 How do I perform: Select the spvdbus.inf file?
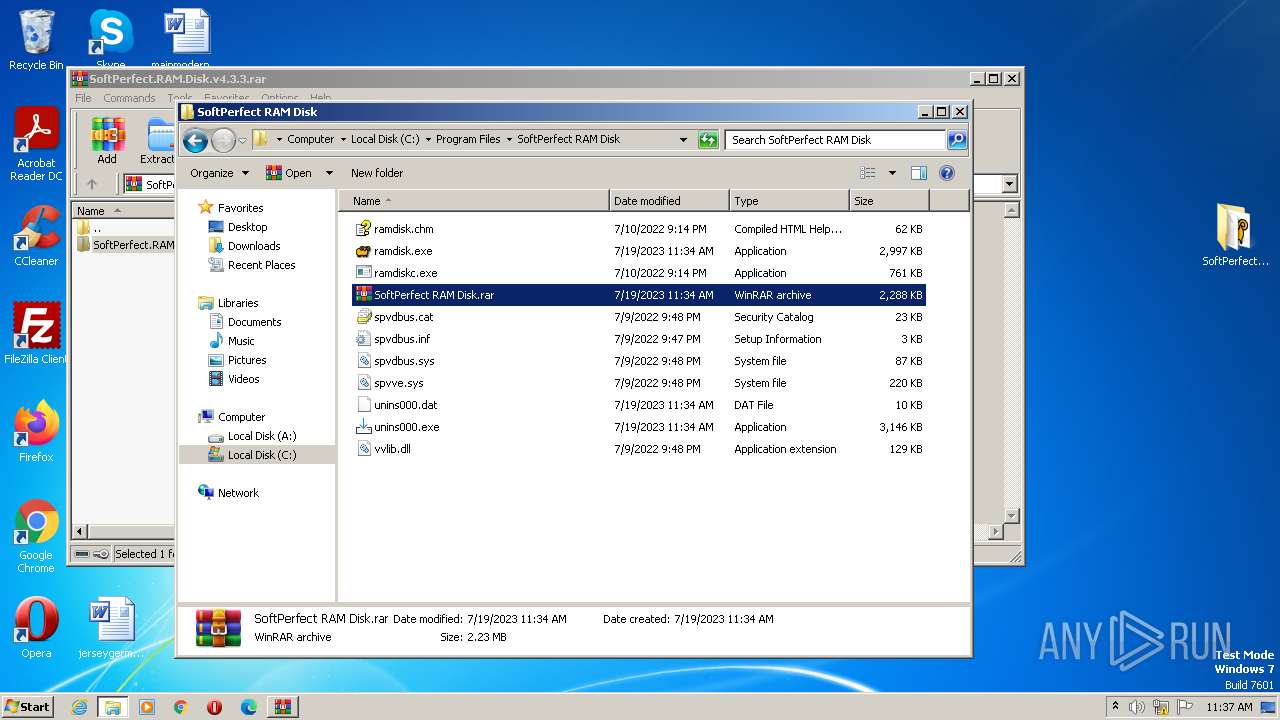tap(639, 339)
